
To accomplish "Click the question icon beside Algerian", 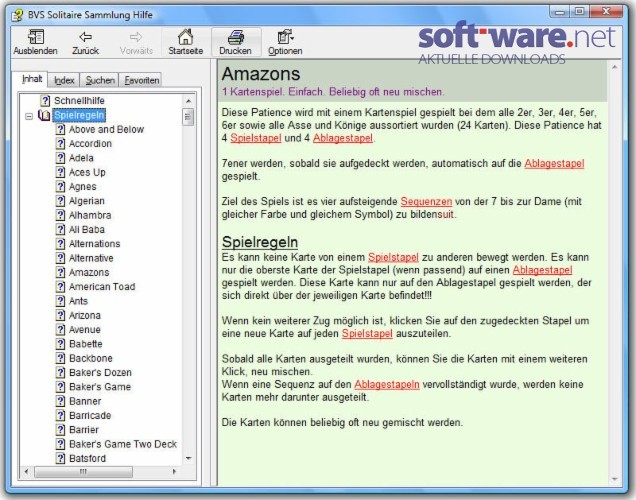I will (x=60, y=201).
